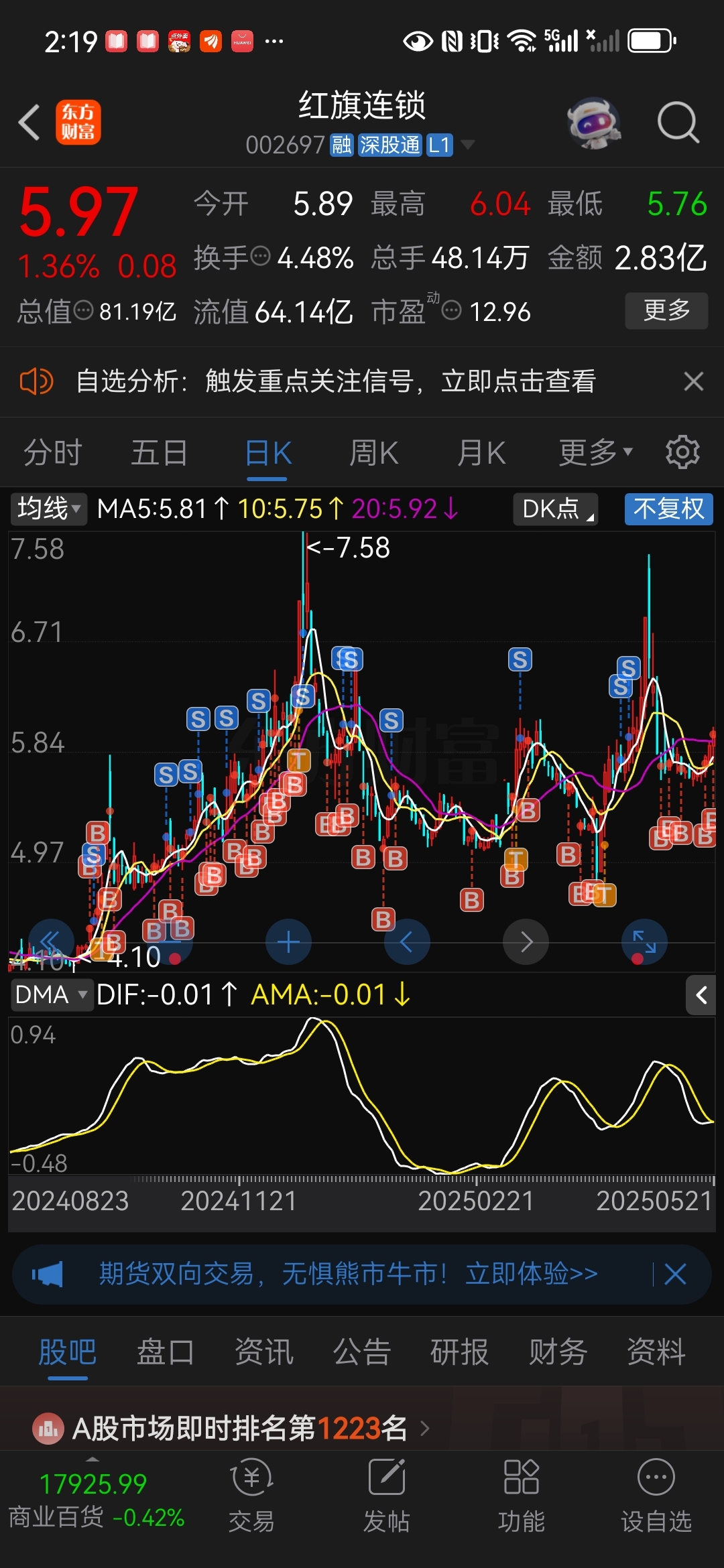Dismiss the 自选分析 notice
724x1568 pixels.
click(x=694, y=382)
